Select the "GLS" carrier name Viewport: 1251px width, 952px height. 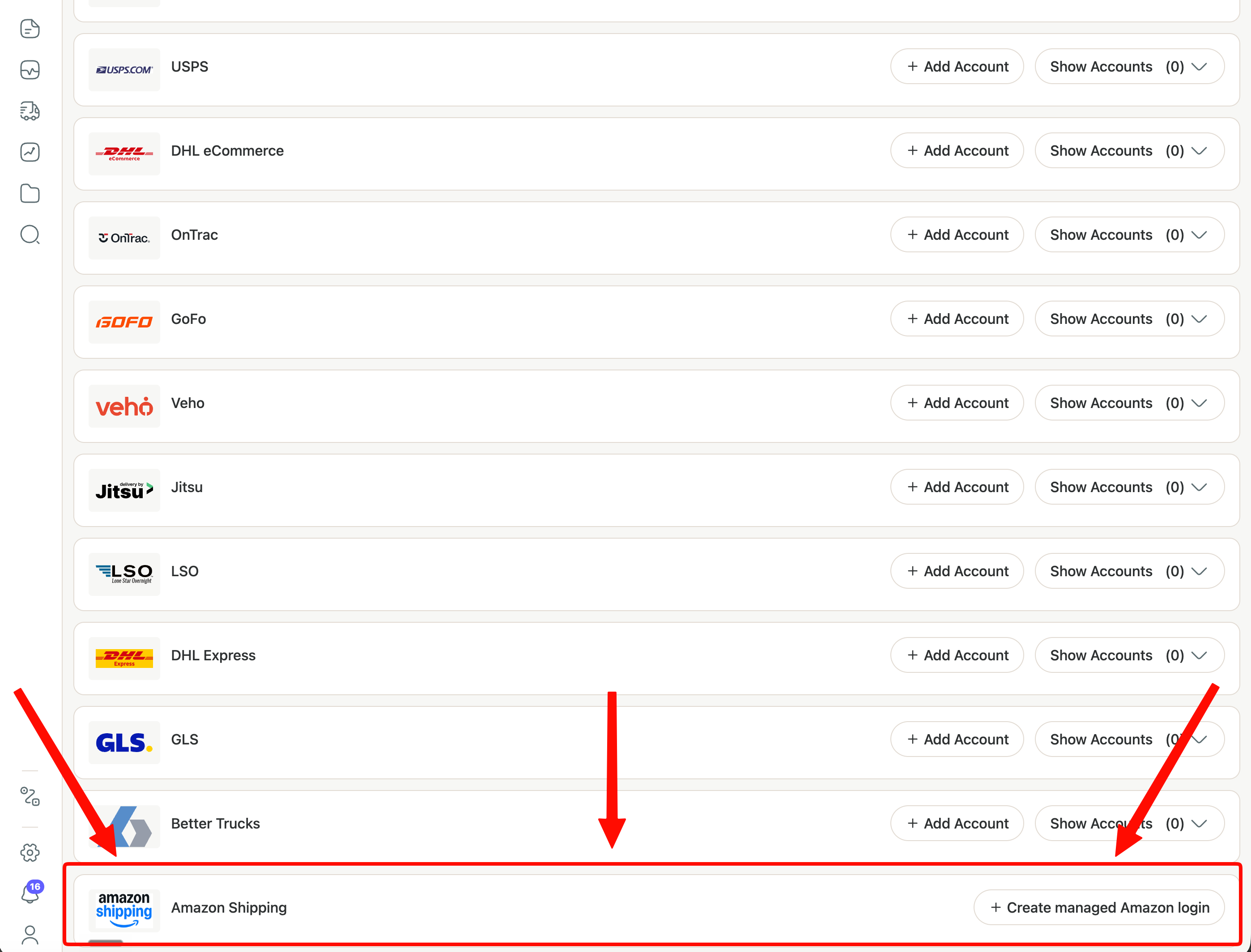pos(185,739)
